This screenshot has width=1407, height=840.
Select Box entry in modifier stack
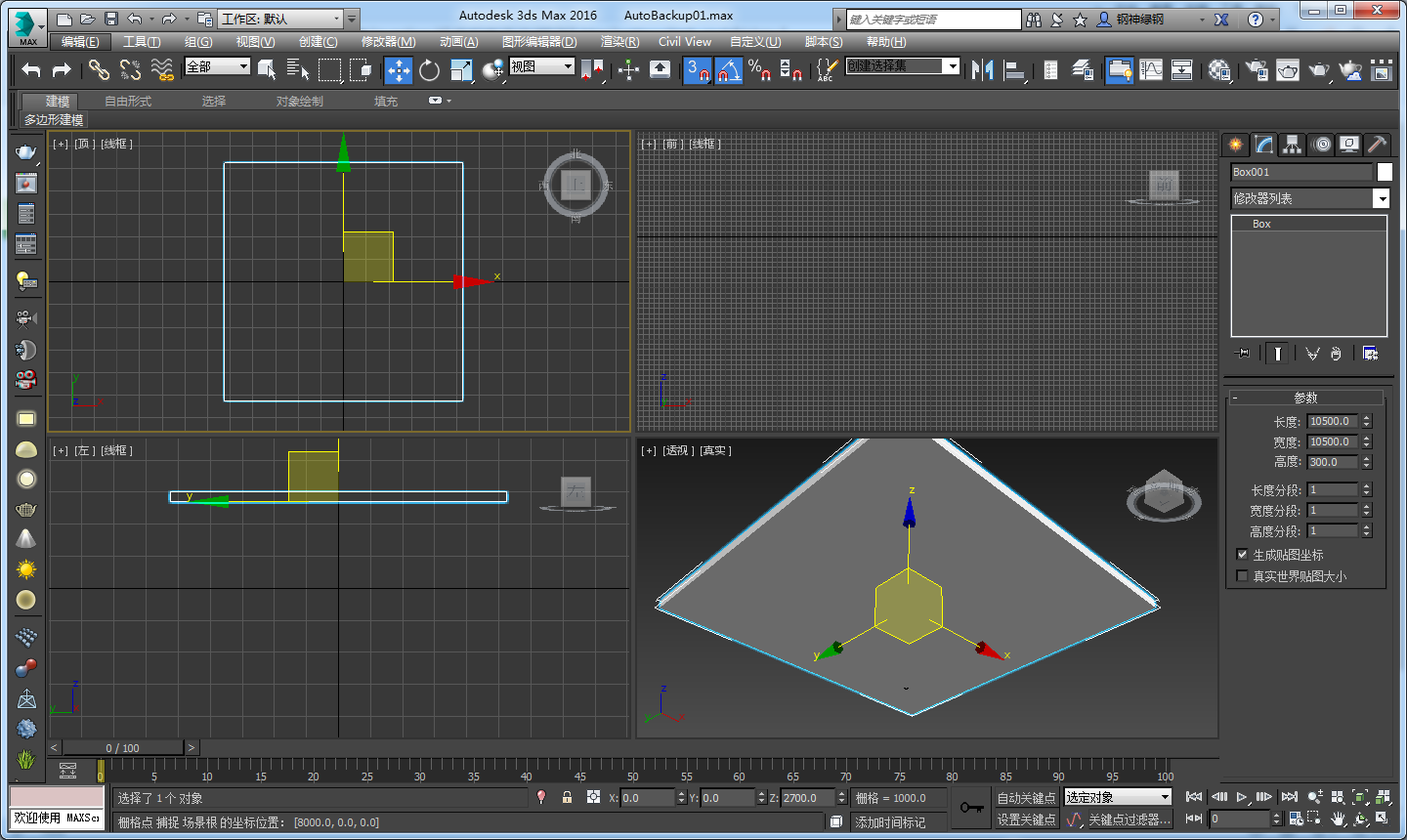[1308, 224]
